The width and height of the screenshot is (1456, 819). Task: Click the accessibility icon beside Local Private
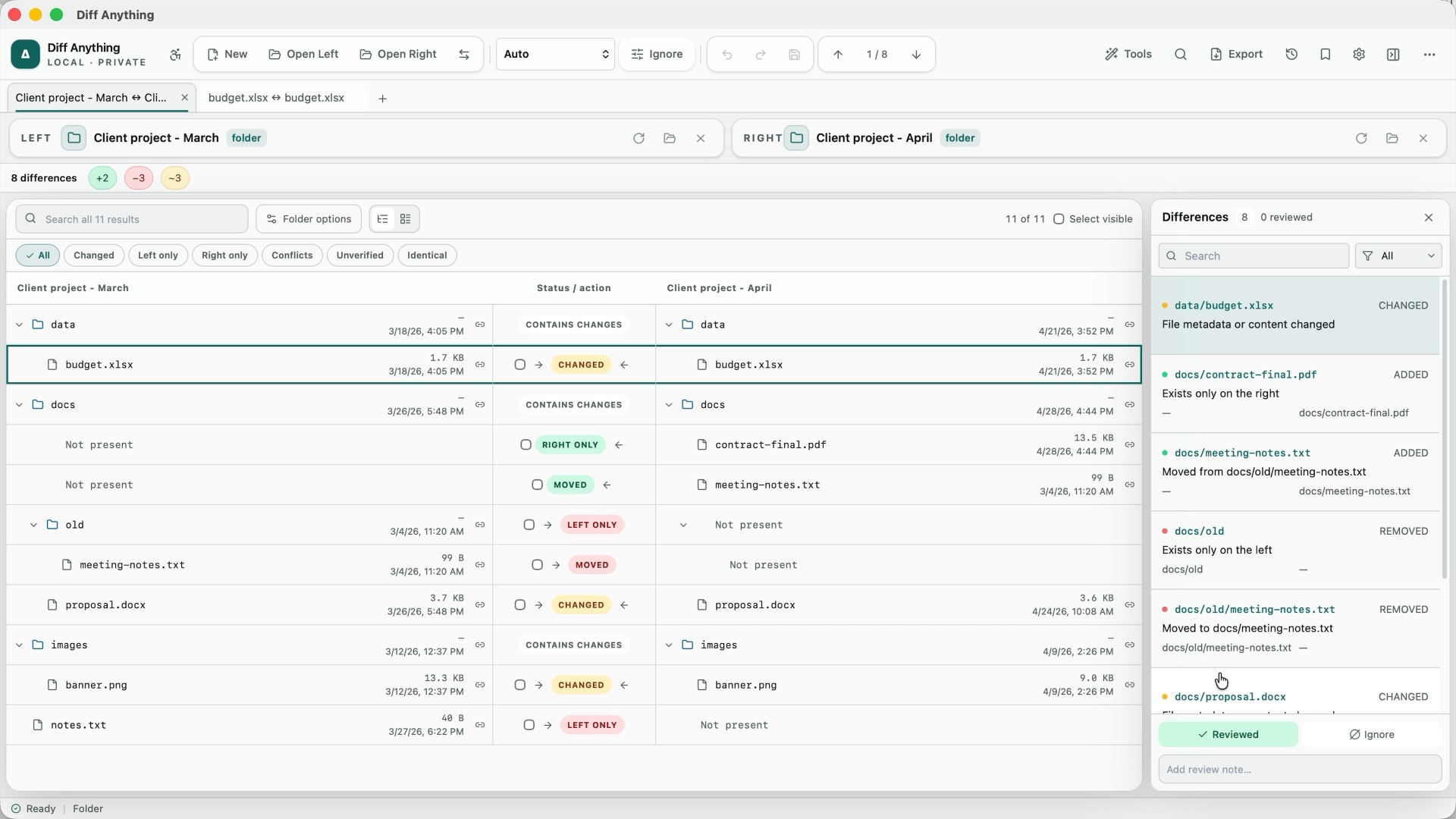click(175, 55)
